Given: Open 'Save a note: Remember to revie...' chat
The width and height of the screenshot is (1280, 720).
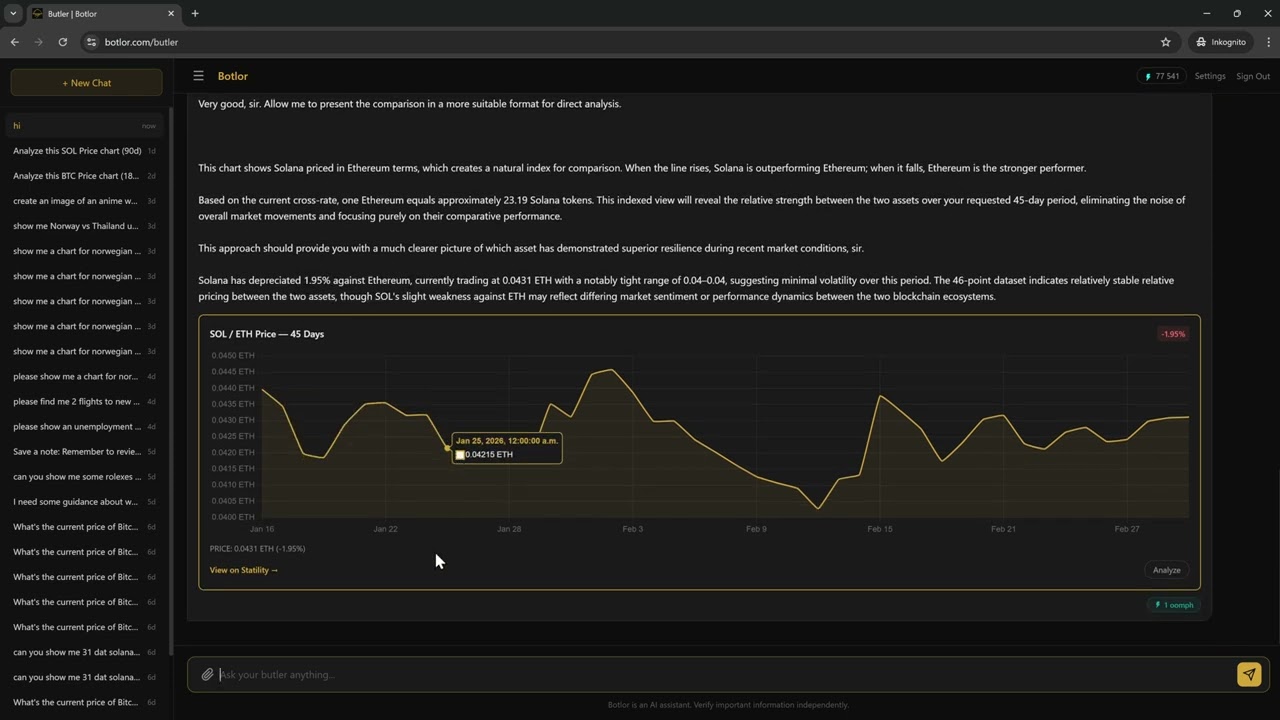Looking at the screenshot, I should (84, 452).
